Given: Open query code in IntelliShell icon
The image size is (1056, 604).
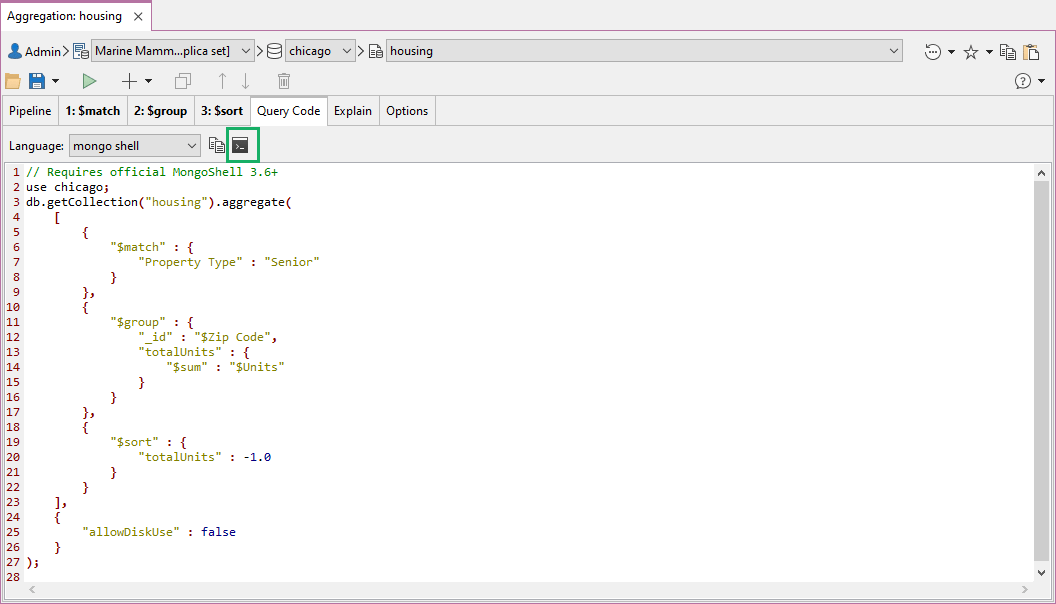Looking at the screenshot, I should pos(240,145).
